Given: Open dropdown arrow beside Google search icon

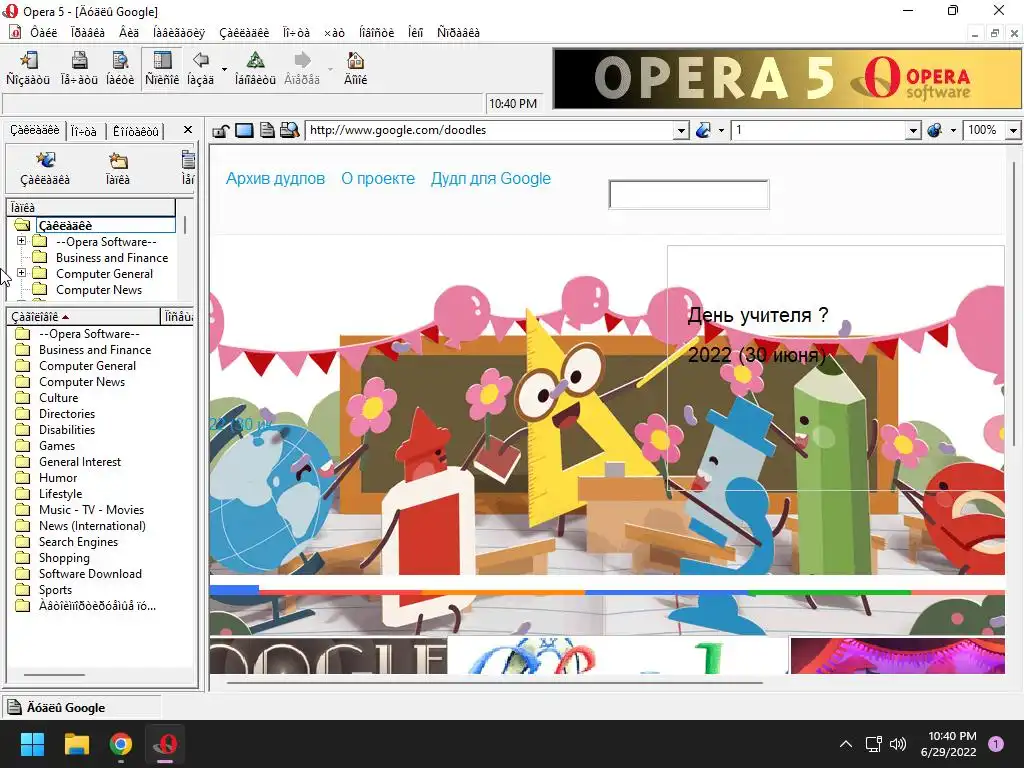Looking at the screenshot, I should click(721, 131).
